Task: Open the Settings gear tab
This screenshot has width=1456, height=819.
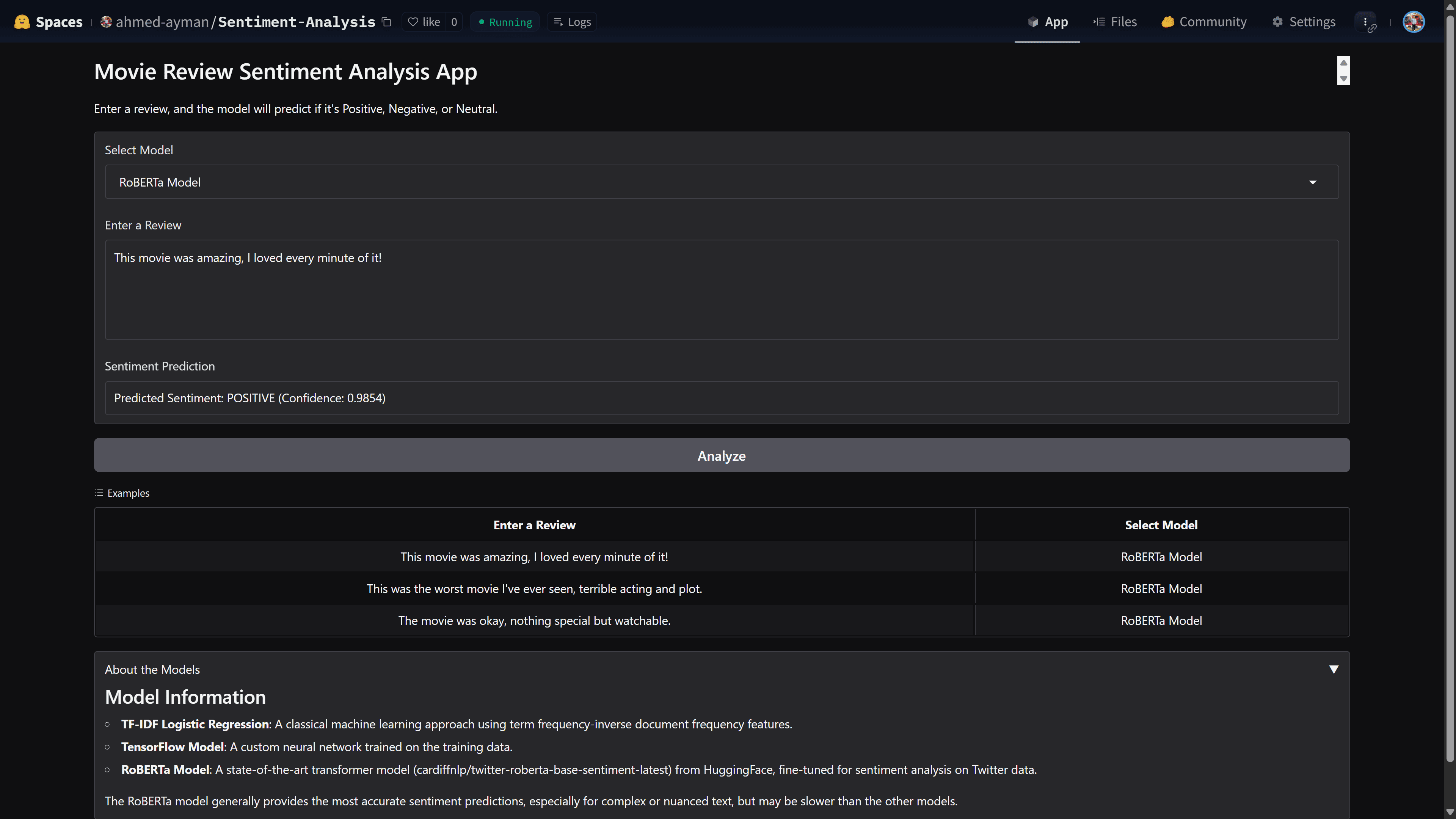Action: click(x=1304, y=22)
